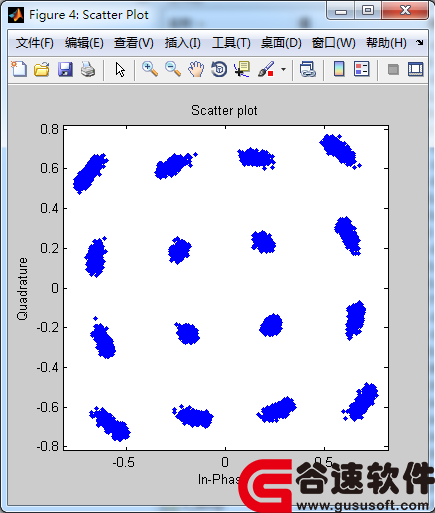Open the 编辑(E) menu
The image size is (435, 513).
pyautogui.click(x=84, y=43)
